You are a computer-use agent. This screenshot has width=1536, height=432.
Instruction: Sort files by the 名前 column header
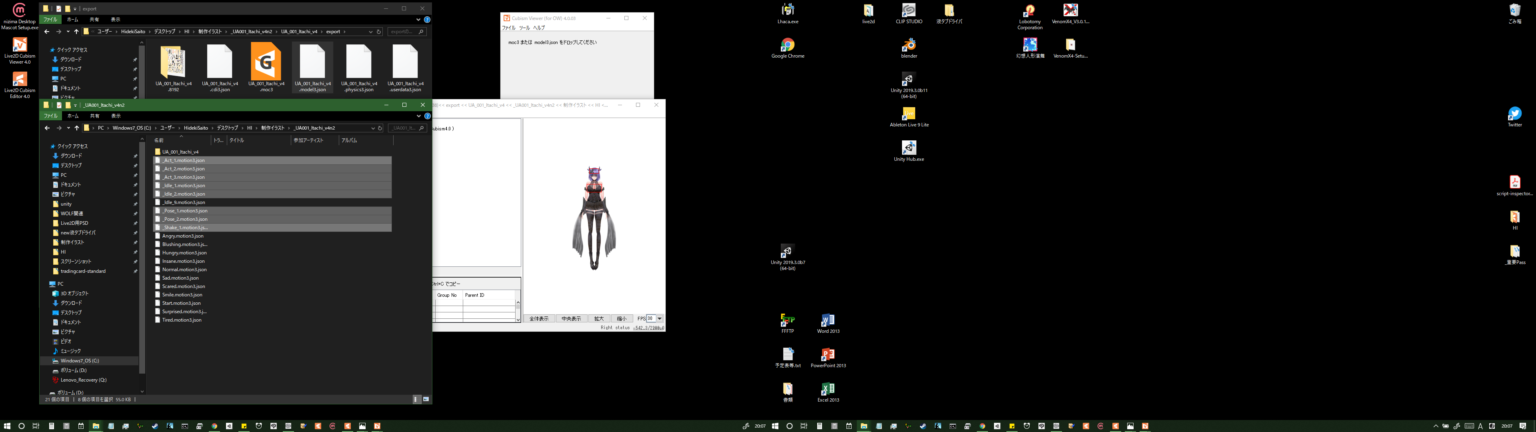(159, 140)
